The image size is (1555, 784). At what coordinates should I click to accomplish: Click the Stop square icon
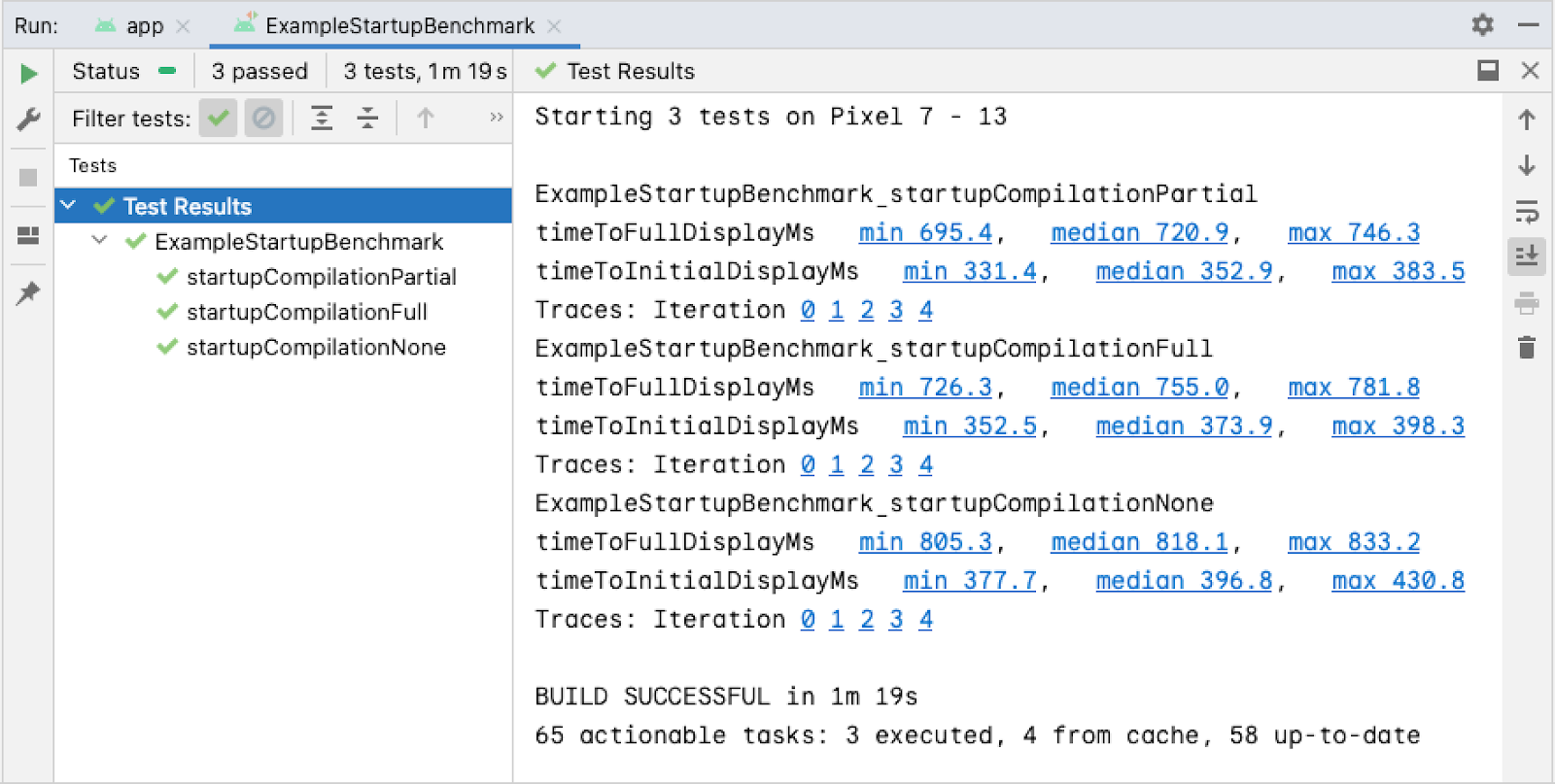click(28, 178)
